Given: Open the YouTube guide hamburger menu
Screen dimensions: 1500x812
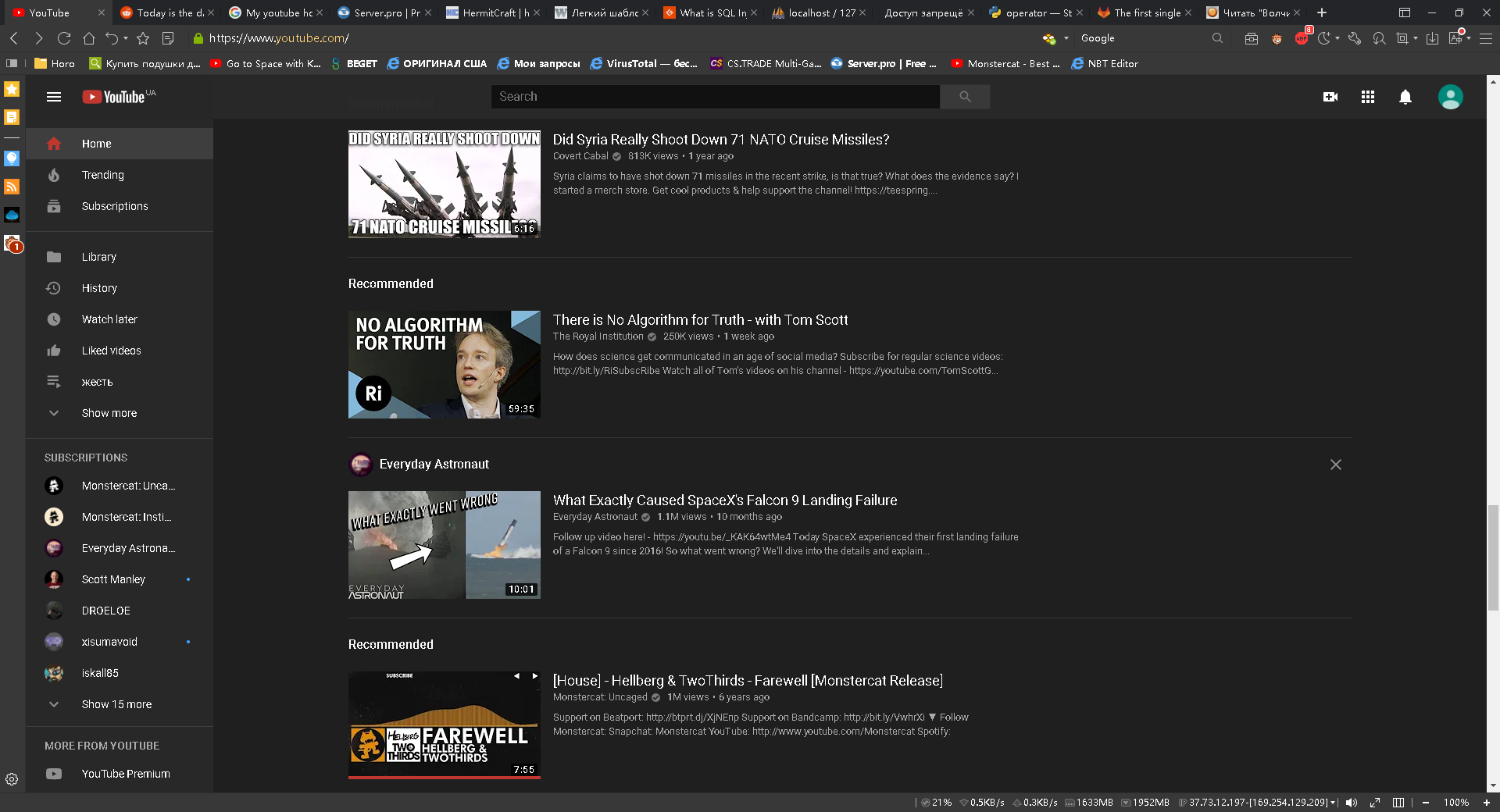Looking at the screenshot, I should coord(54,97).
